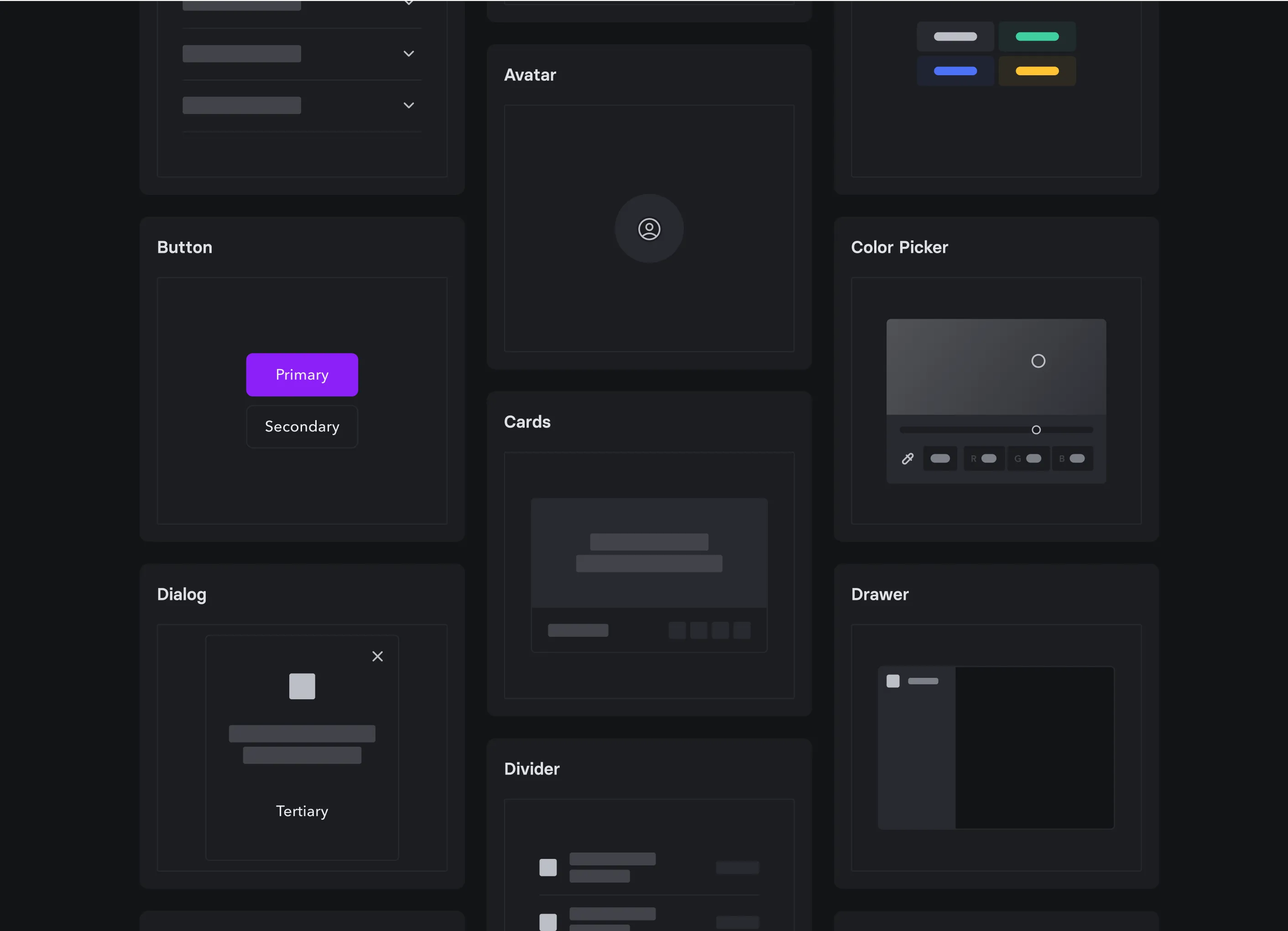Viewport: 1288px width, 931px height.
Task: Open the Button component card title
Action: click(185, 248)
